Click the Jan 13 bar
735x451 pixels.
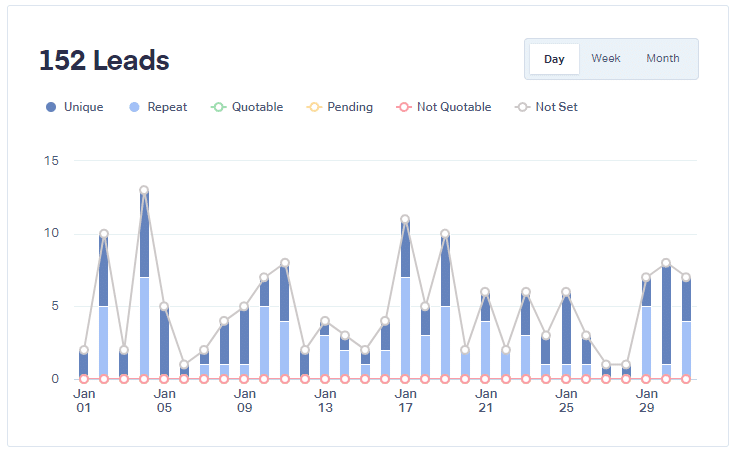[x=325, y=350]
